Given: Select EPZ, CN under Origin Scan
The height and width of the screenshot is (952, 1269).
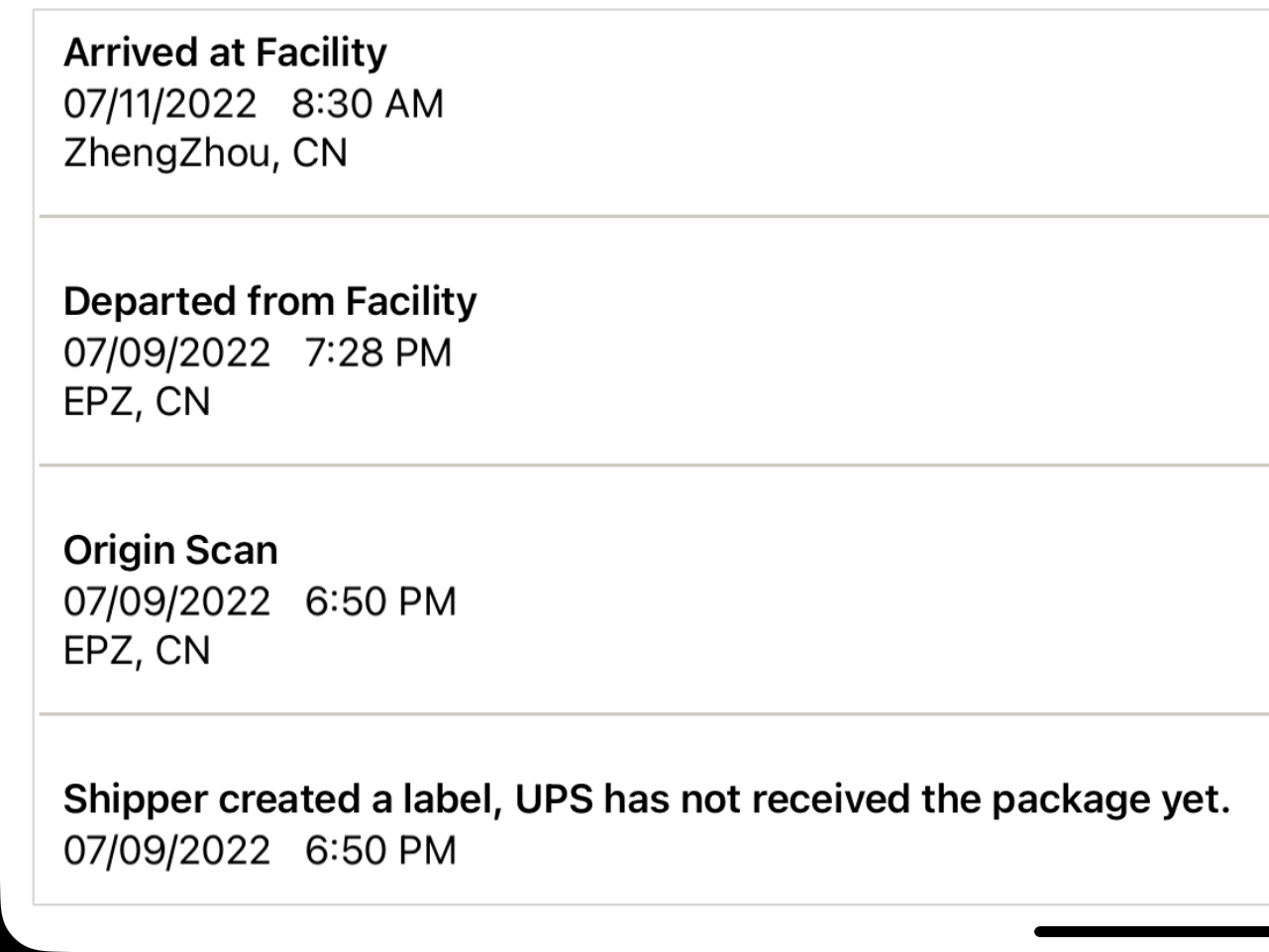Looking at the screenshot, I should [137, 651].
